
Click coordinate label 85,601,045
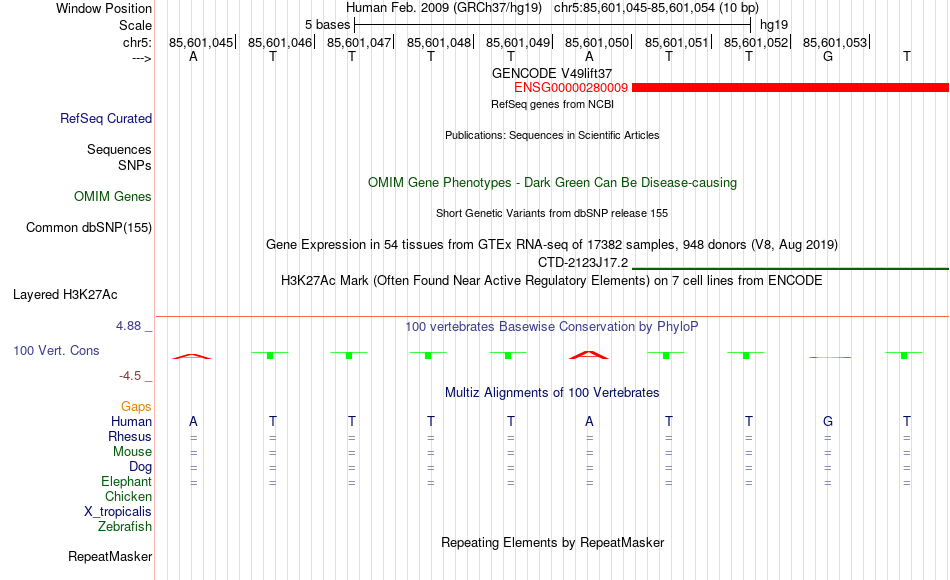201,42
